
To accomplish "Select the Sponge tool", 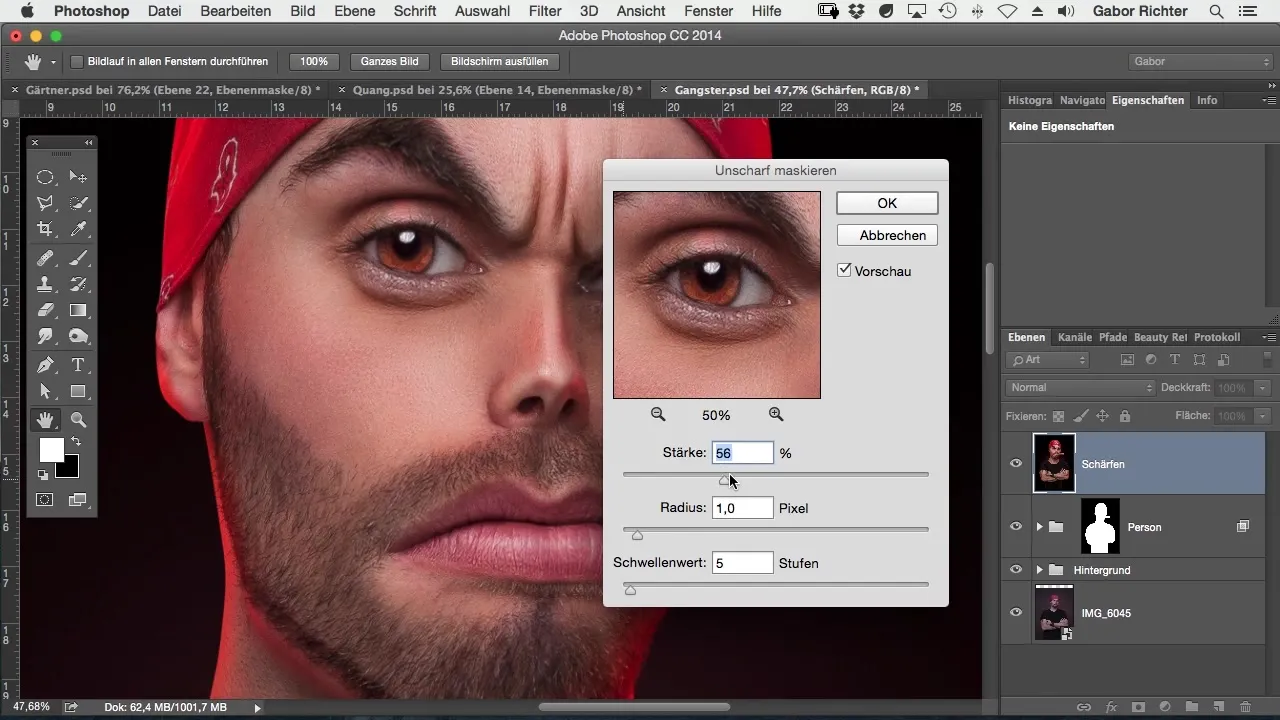I will click(78, 337).
